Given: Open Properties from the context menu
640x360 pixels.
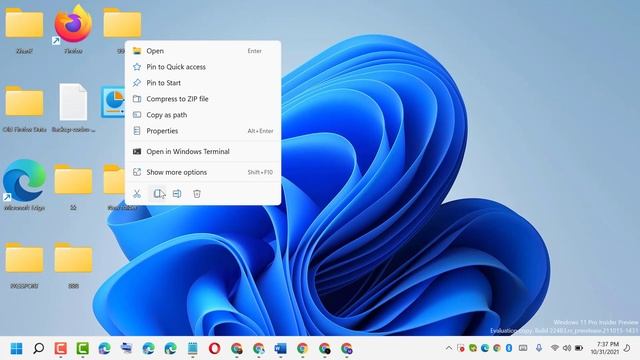Looking at the screenshot, I should (203, 131).
